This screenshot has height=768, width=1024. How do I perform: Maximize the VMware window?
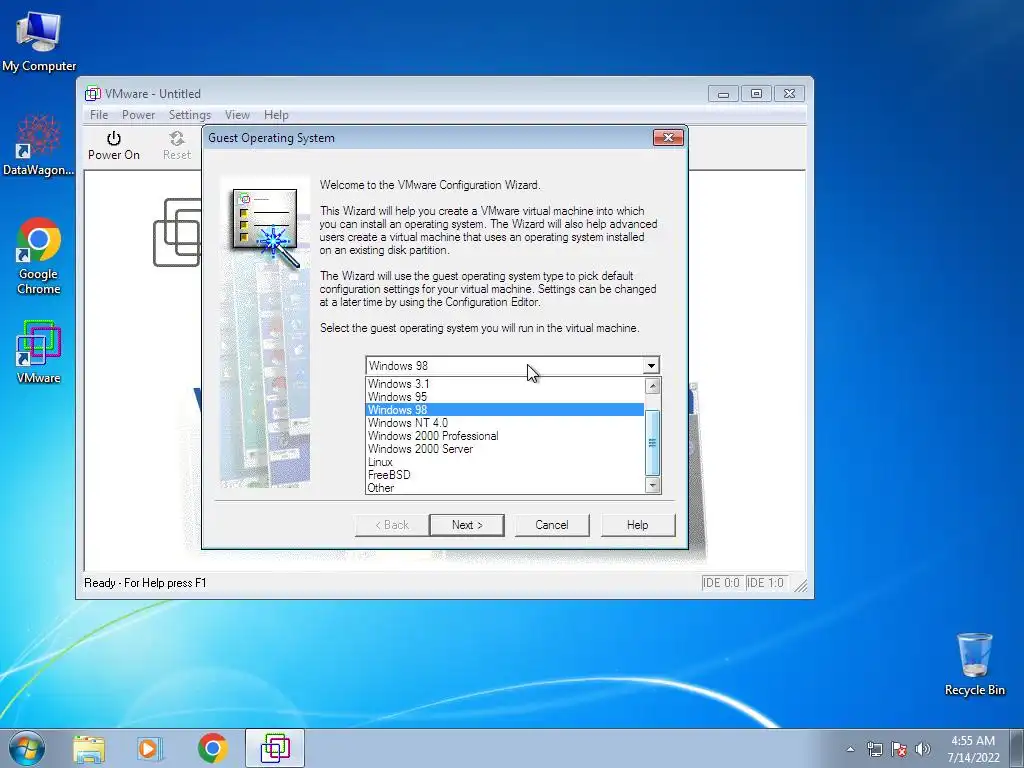click(x=756, y=94)
